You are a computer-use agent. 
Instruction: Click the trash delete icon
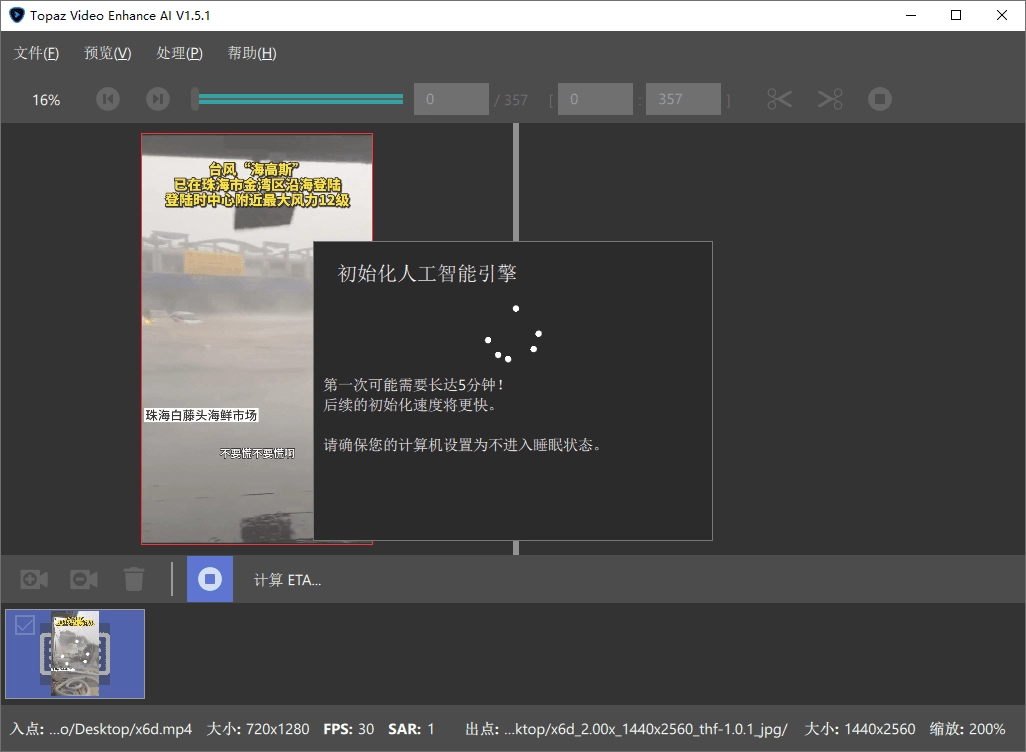[134, 579]
